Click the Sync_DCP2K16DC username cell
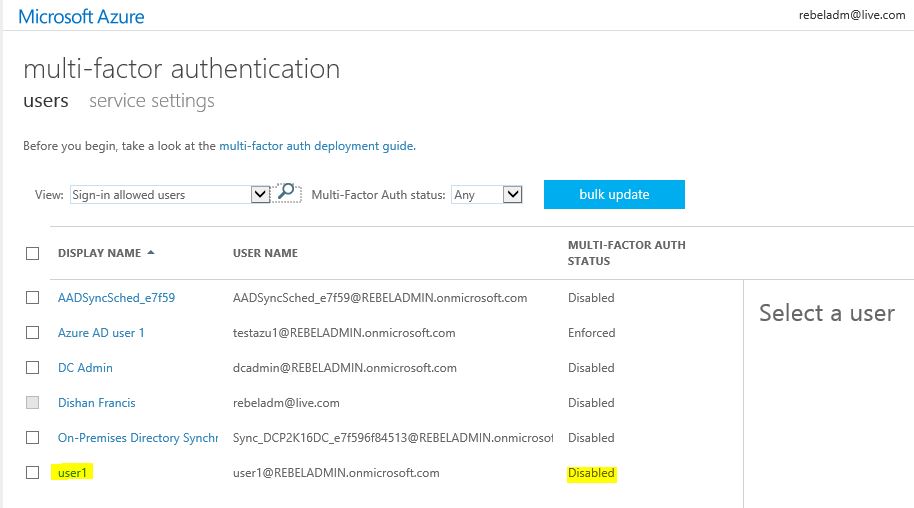Viewport: 914px width, 508px height. 393,437
